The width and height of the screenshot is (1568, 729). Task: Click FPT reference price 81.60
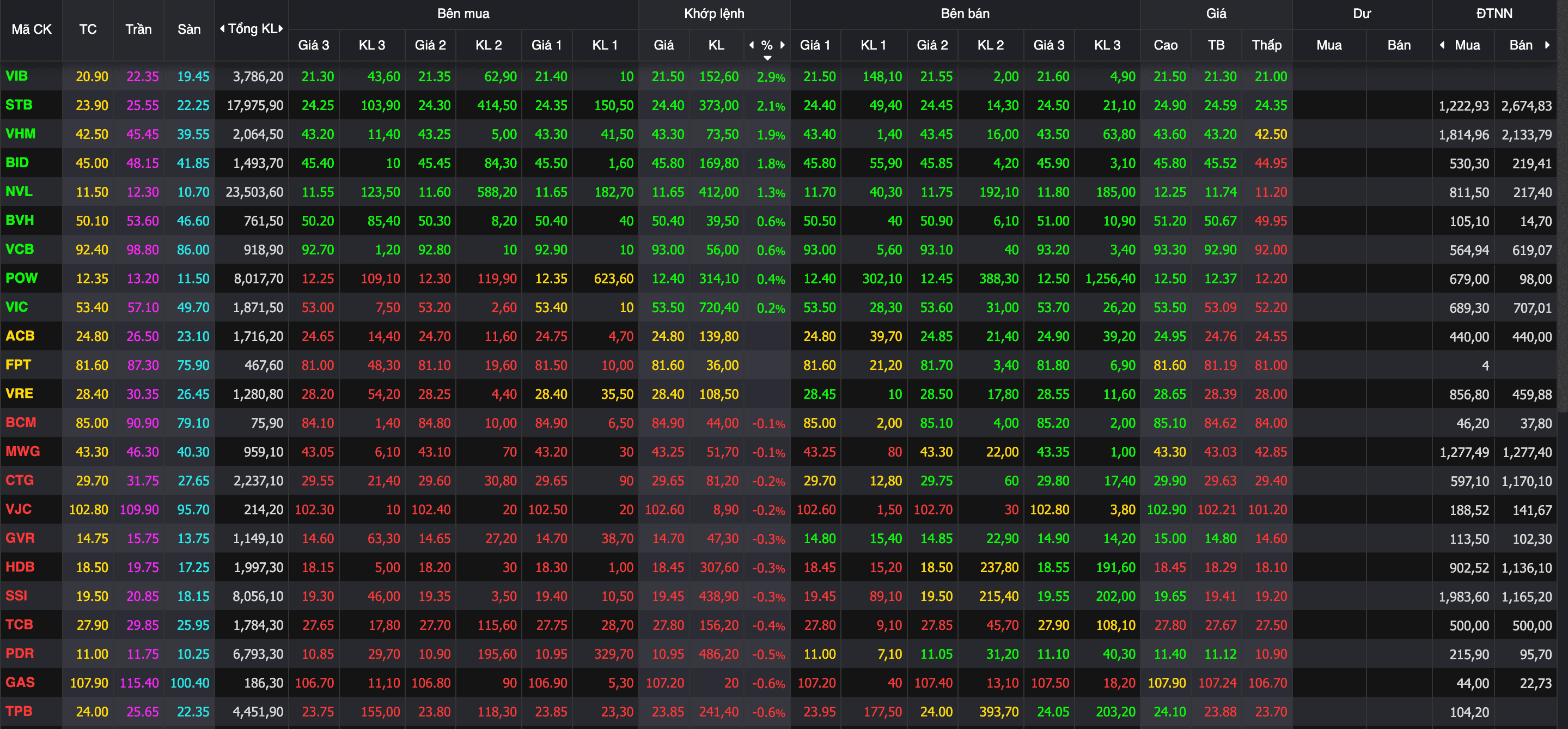[92, 366]
